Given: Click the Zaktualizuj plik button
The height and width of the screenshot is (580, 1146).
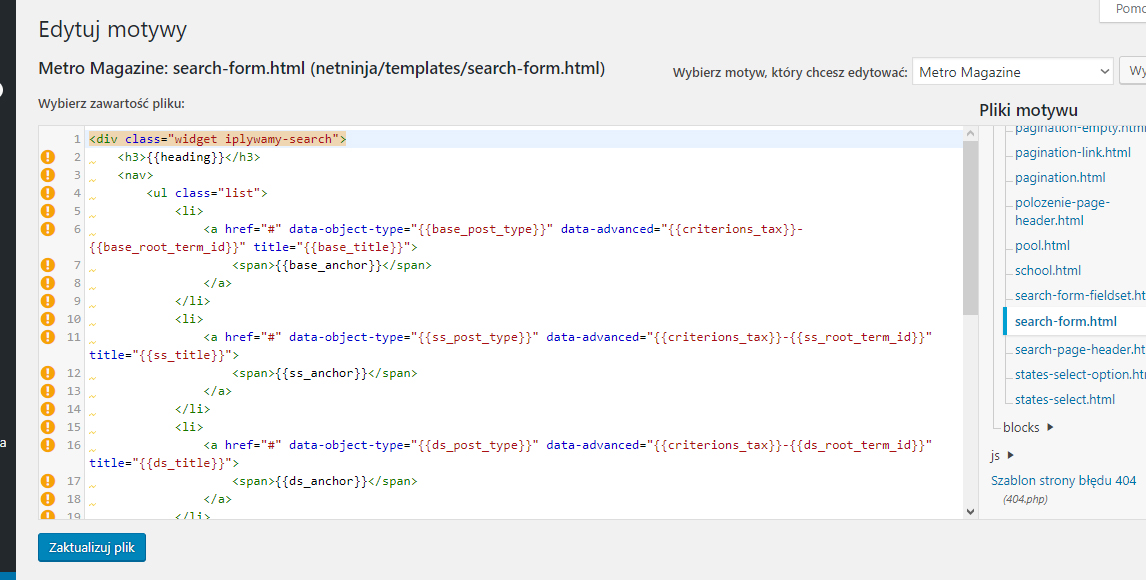Looking at the screenshot, I should click(x=92, y=548).
